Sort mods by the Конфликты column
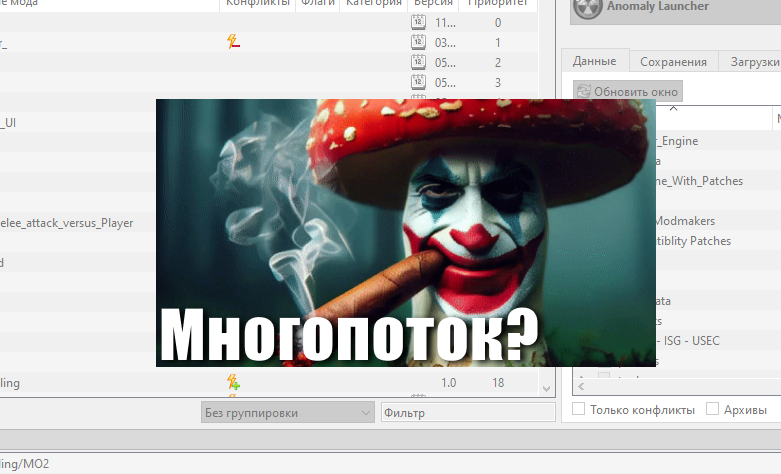This screenshot has width=781, height=474. click(258, 4)
